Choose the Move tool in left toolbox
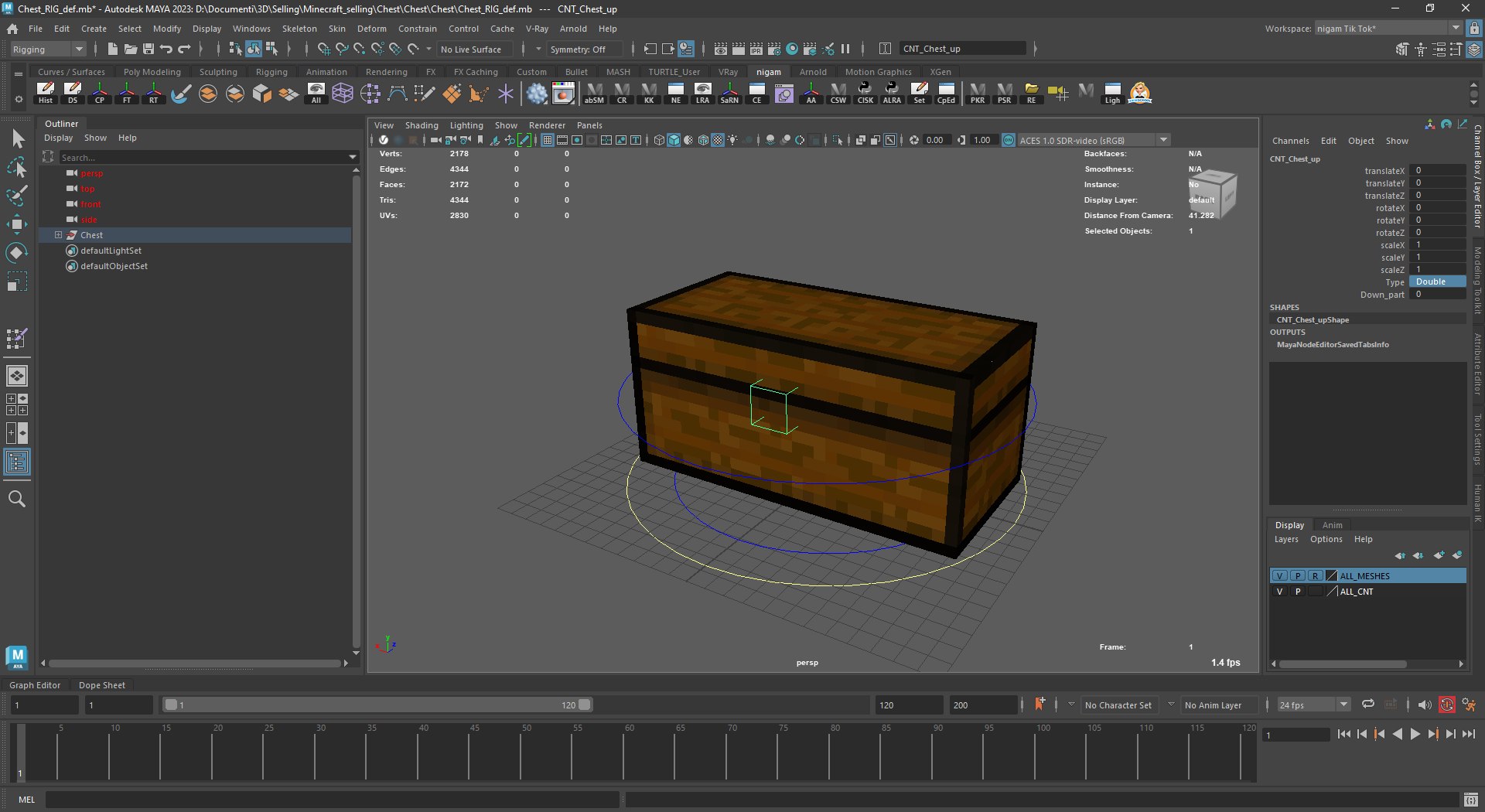This screenshot has height=812, width=1485. (x=17, y=224)
